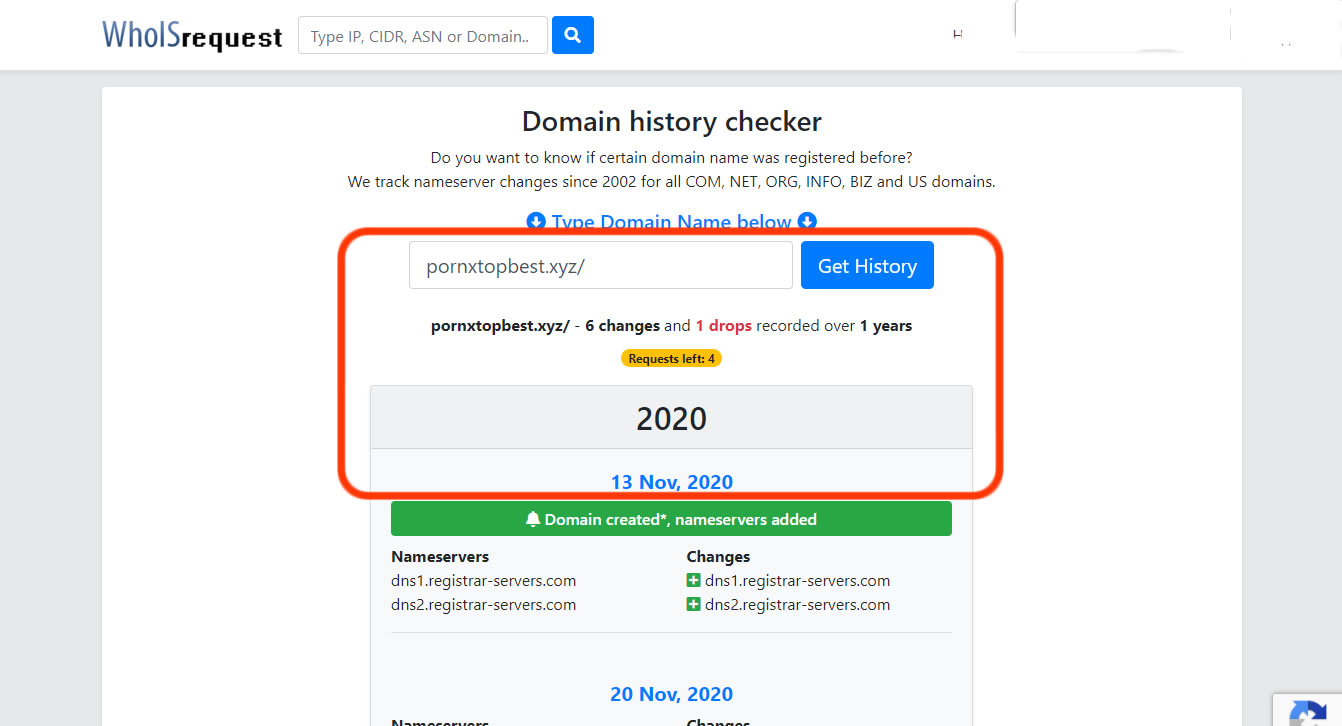The width and height of the screenshot is (1342, 726).
Task: Go to the WhoISrequest logo homepage
Action: click(192, 35)
